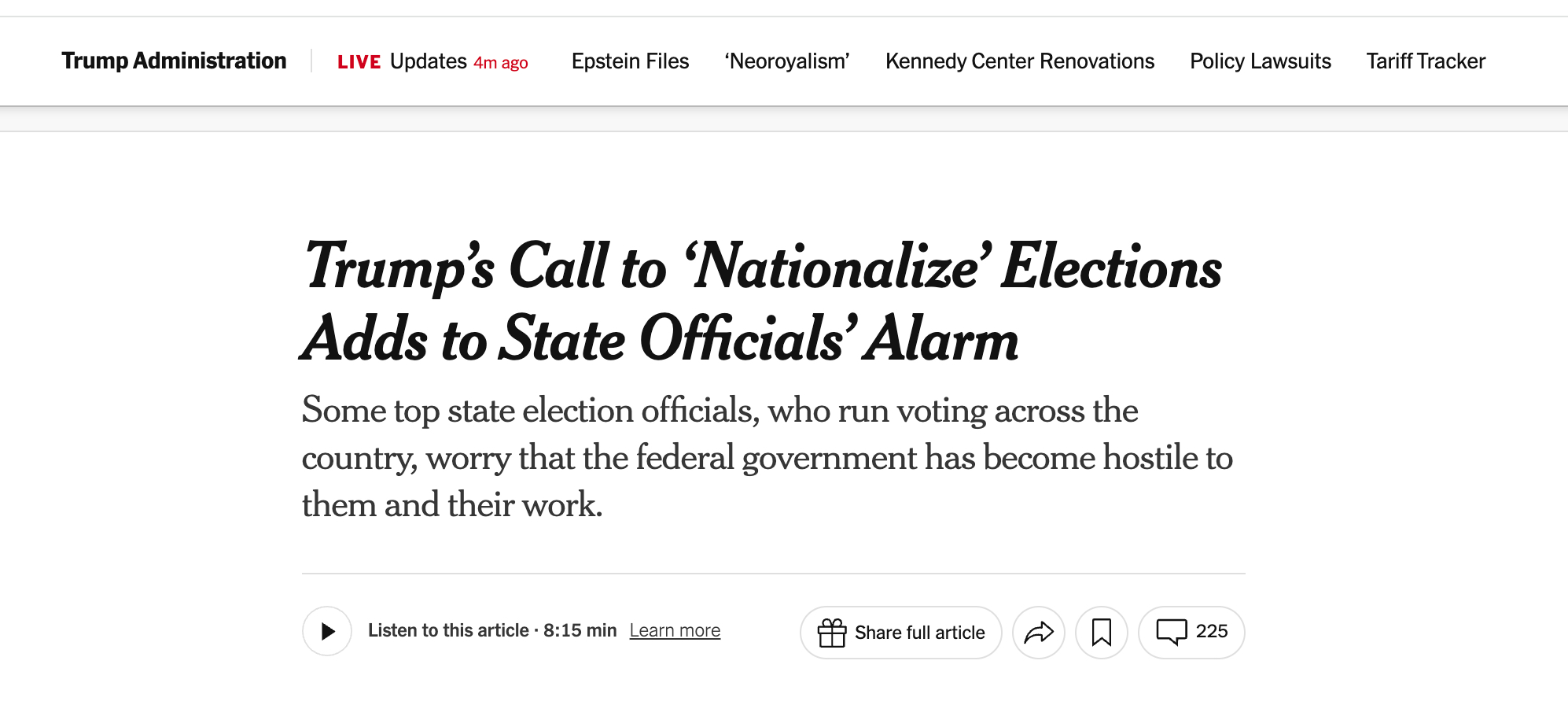Open Trump Administration section

point(174,61)
